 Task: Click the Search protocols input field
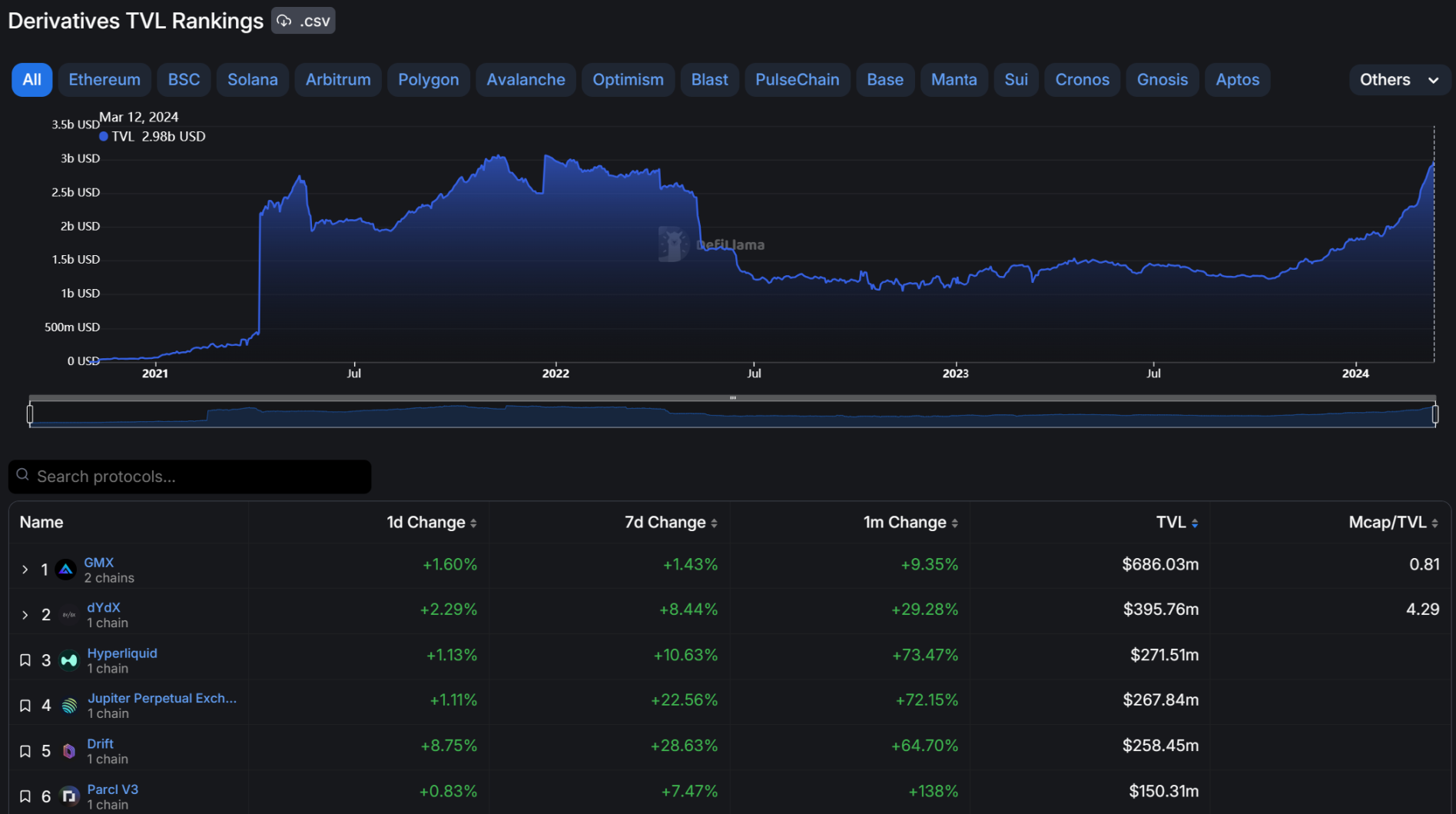[x=190, y=477]
